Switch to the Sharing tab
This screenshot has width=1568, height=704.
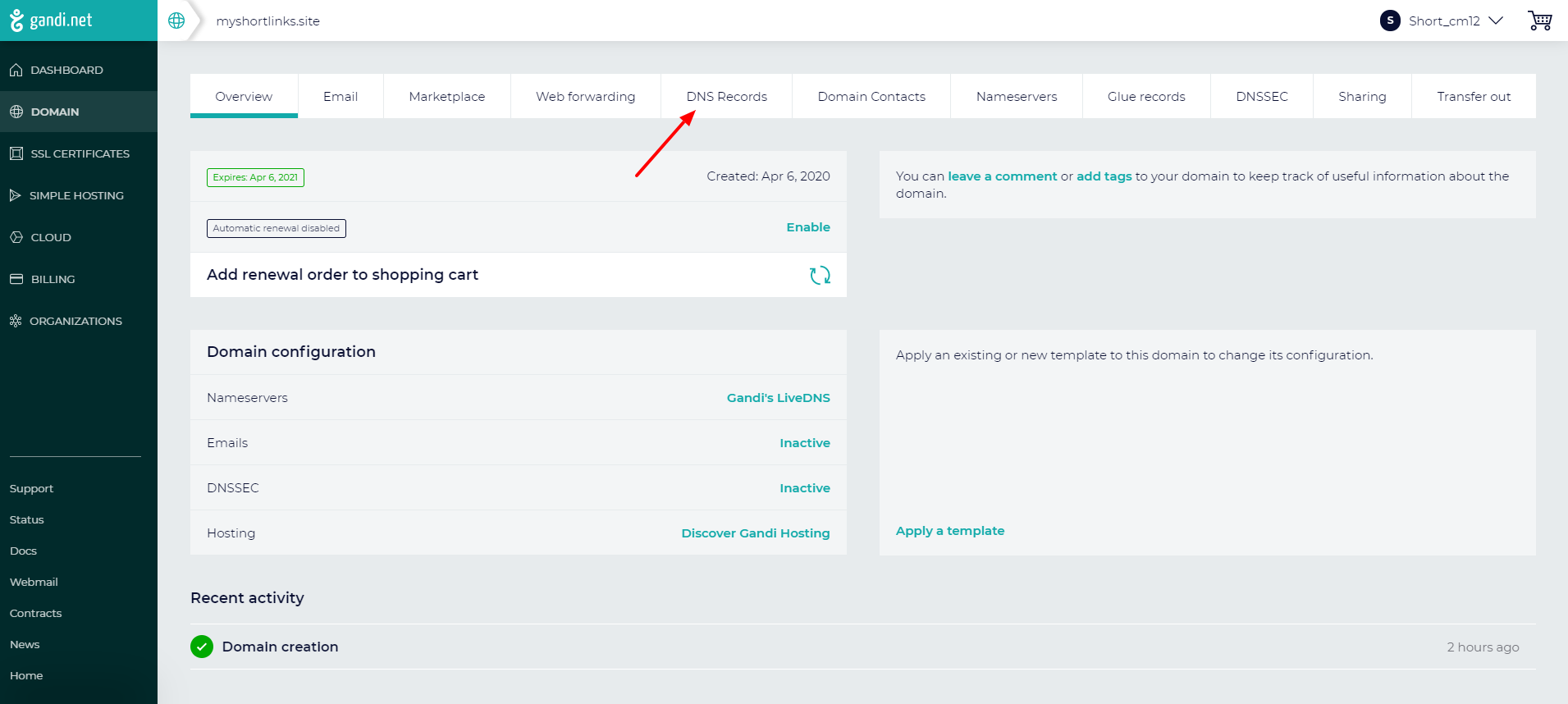click(1362, 96)
